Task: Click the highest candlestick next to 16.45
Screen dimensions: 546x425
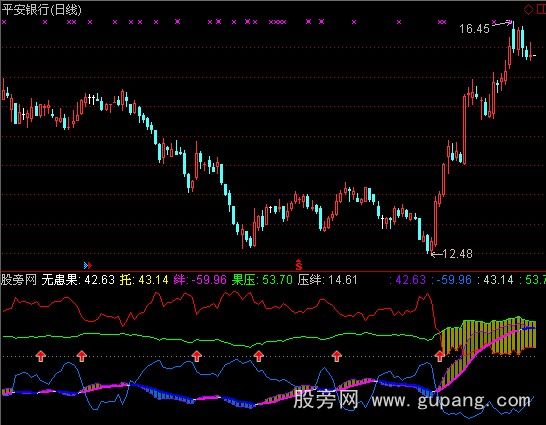Action: (514, 37)
